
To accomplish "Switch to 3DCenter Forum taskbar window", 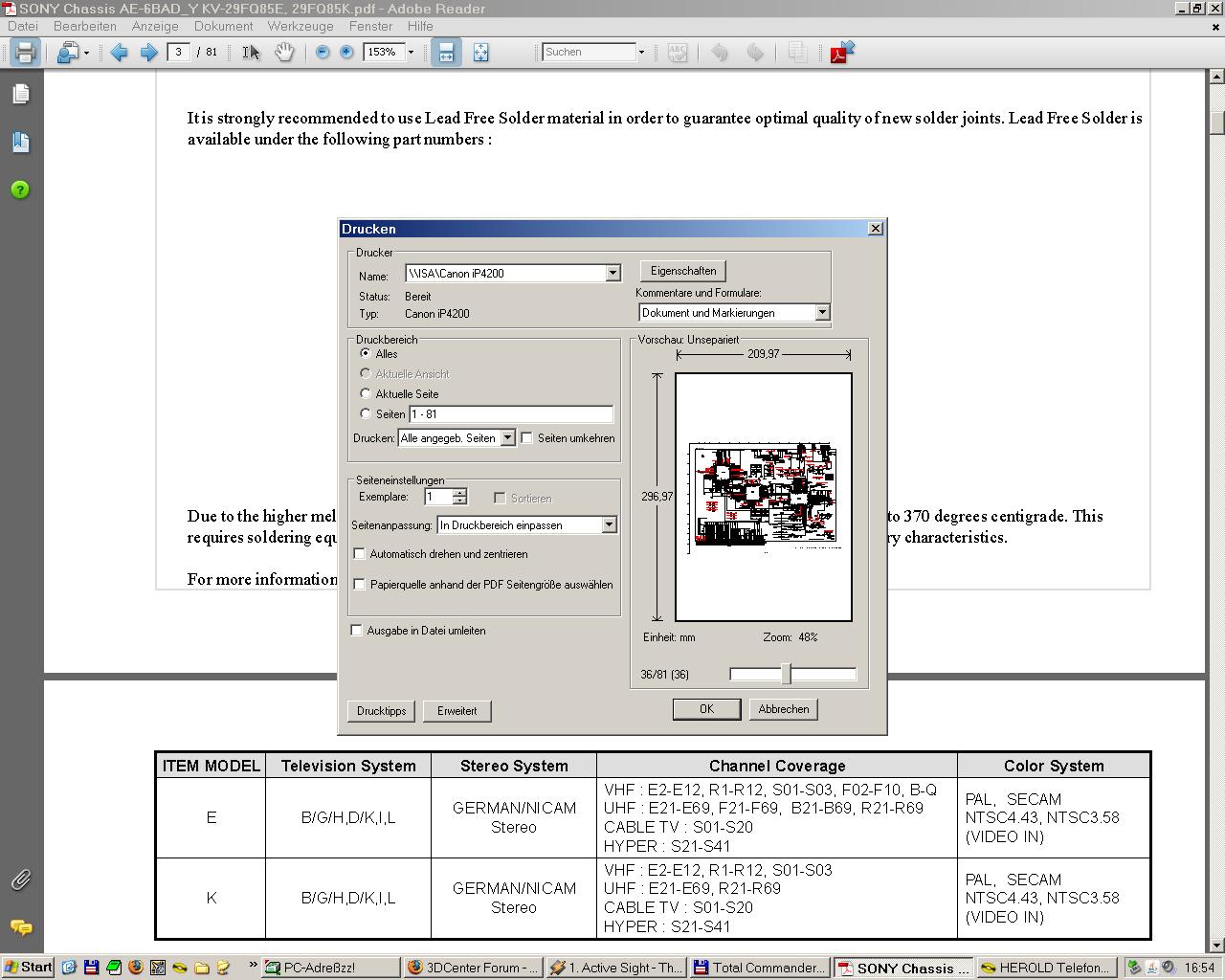I will click(473, 968).
